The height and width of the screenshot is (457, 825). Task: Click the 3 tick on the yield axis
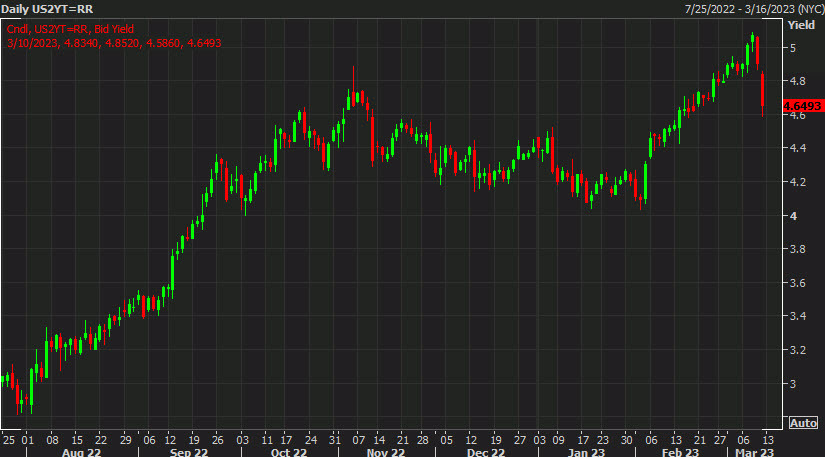[793, 384]
